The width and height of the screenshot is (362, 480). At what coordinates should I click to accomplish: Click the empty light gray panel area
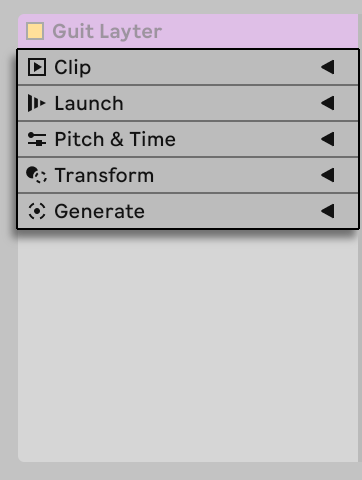coord(188,347)
